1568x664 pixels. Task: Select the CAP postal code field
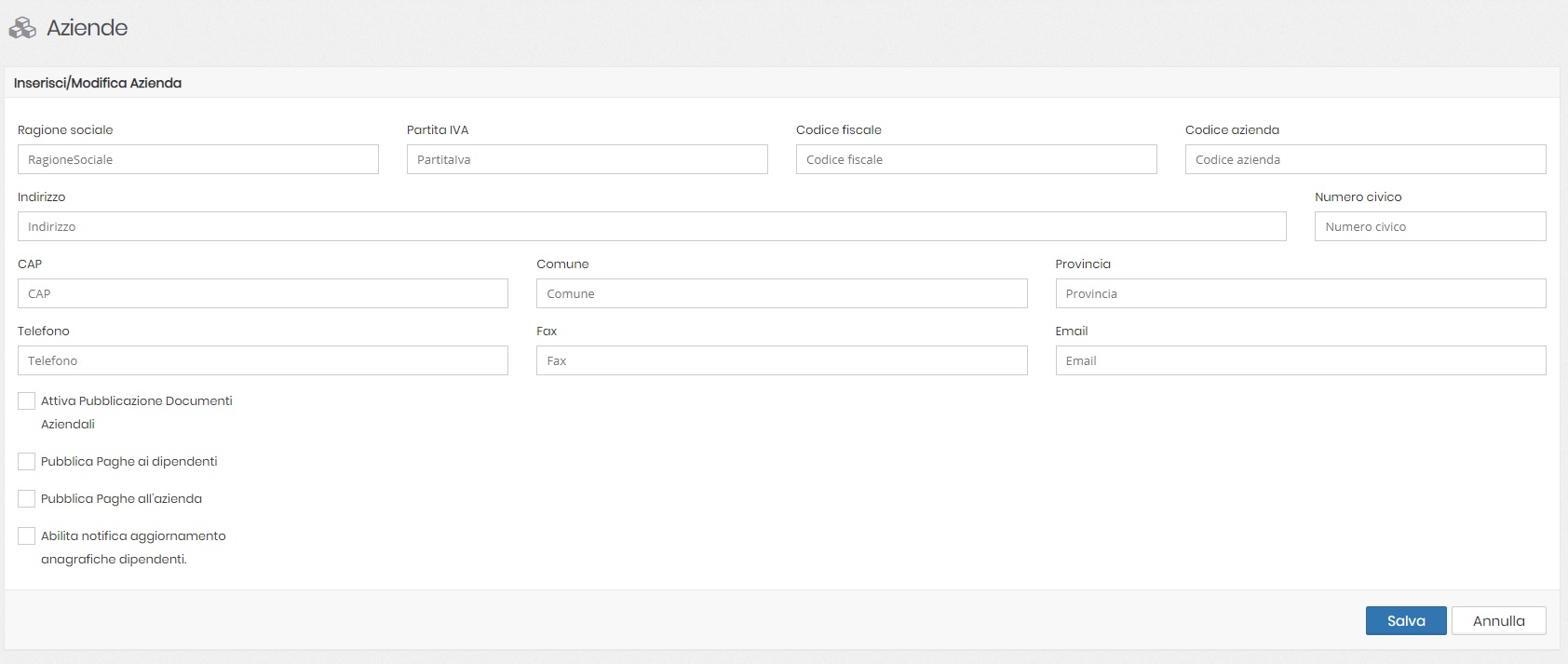click(x=263, y=293)
